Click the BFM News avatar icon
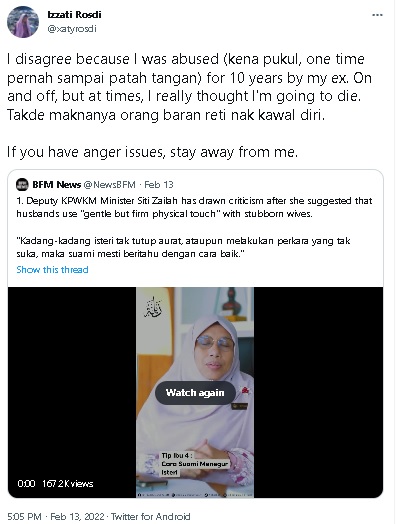The height and width of the screenshot is (524, 401). tap(22, 184)
